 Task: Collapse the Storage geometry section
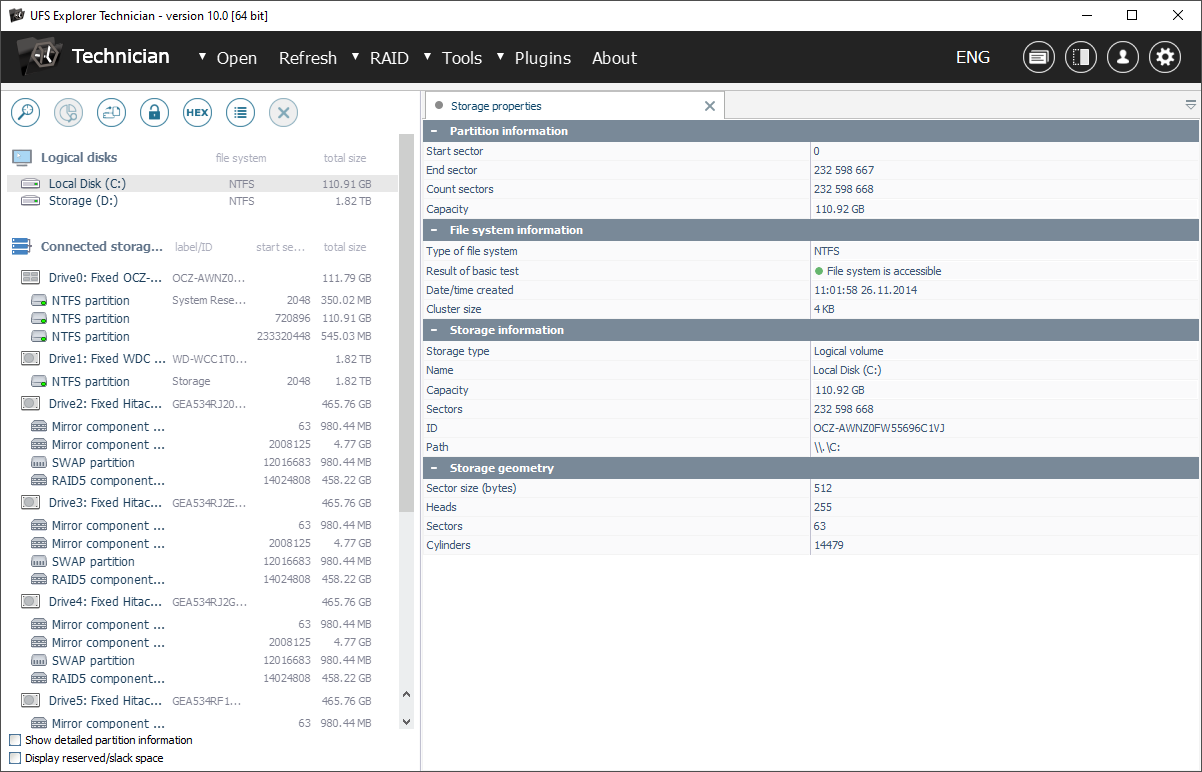(434, 468)
